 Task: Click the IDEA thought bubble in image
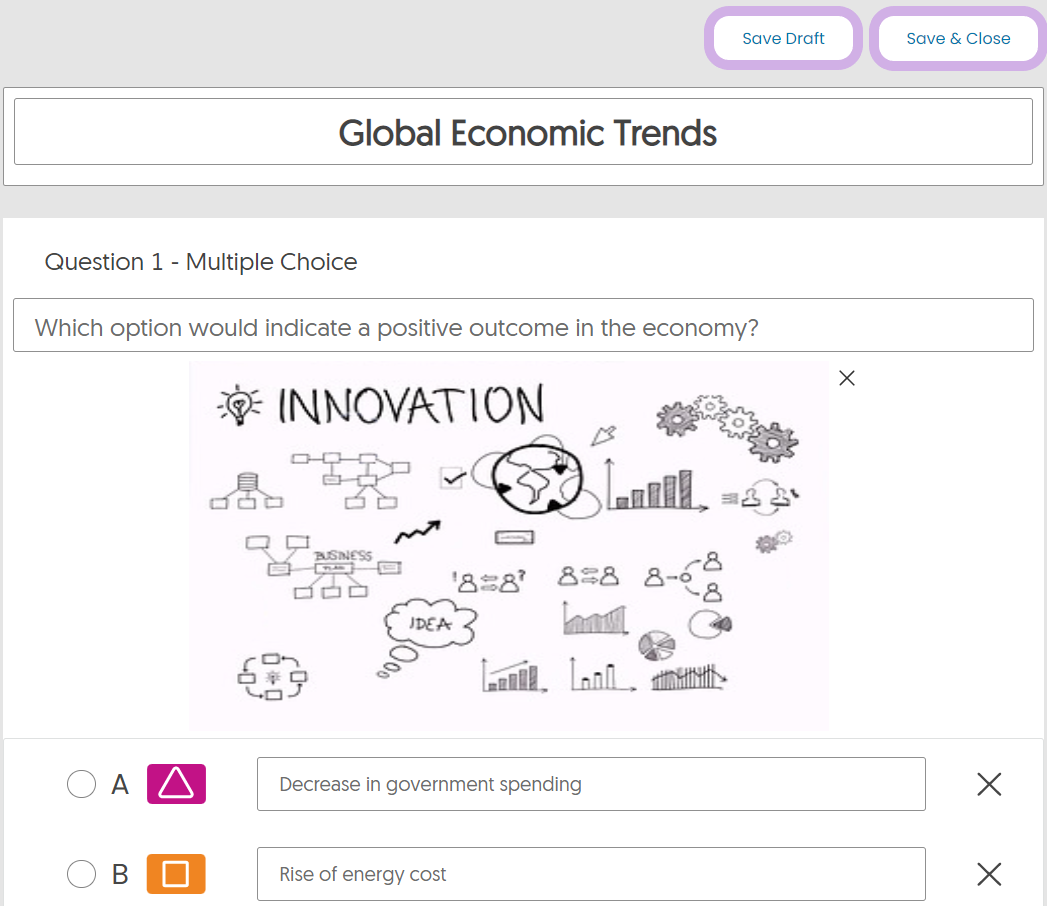coord(430,623)
